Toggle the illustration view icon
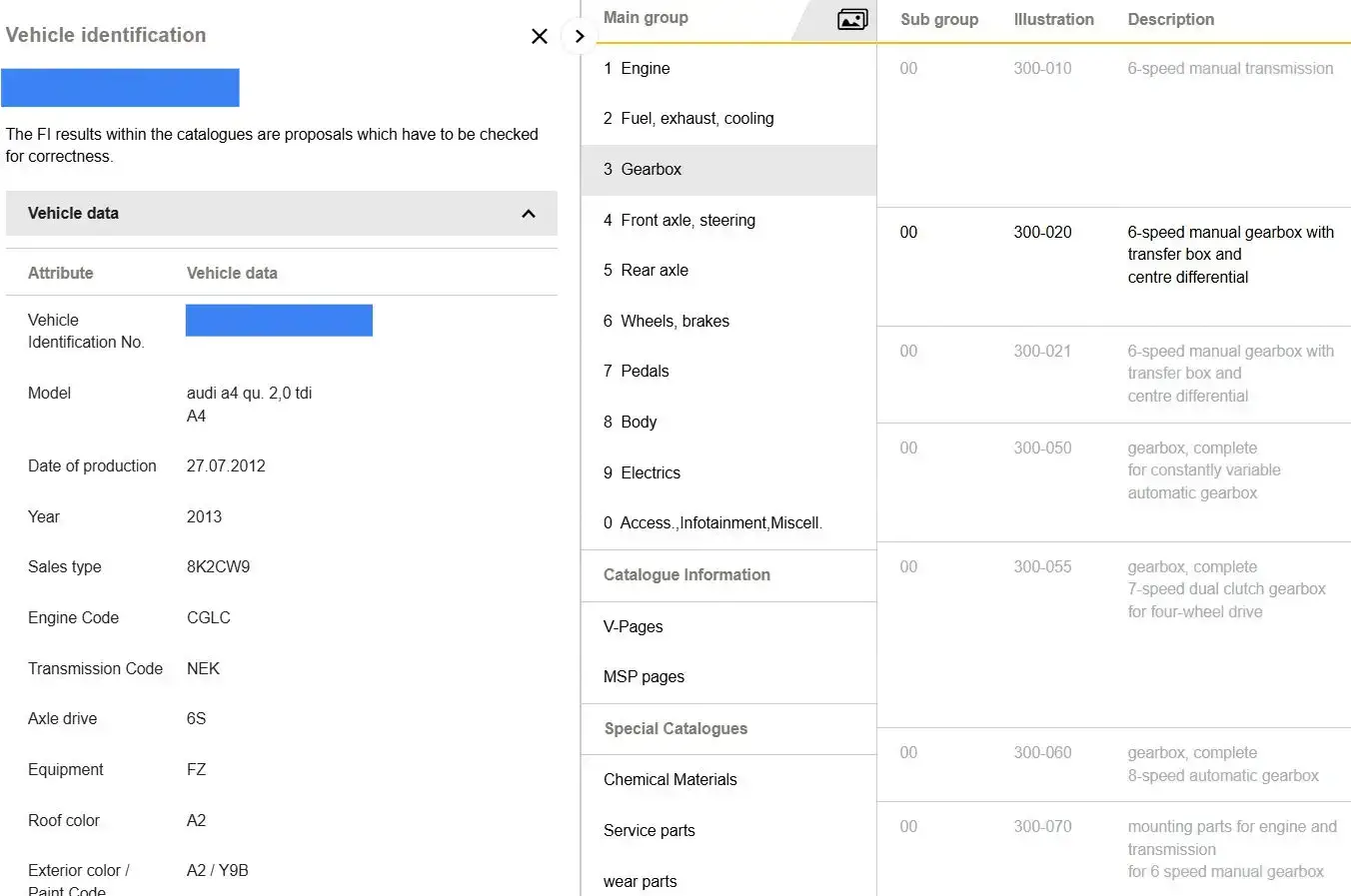1351x896 pixels. [852, 19]
